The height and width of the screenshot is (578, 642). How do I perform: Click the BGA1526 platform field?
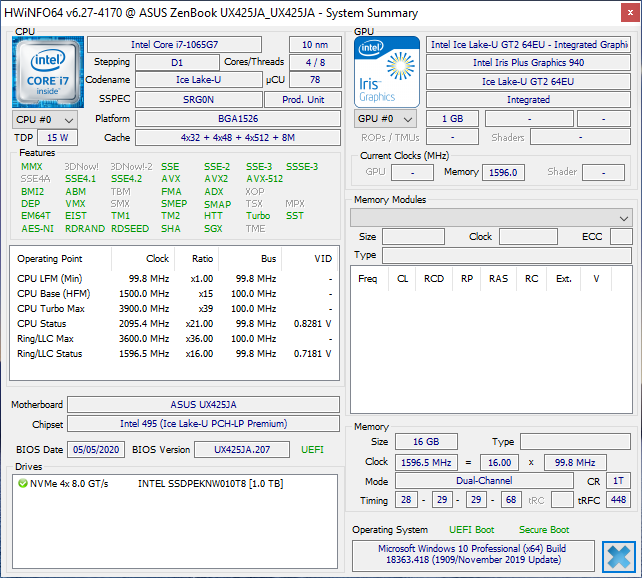pyautogui.click(x=238, y=119)
